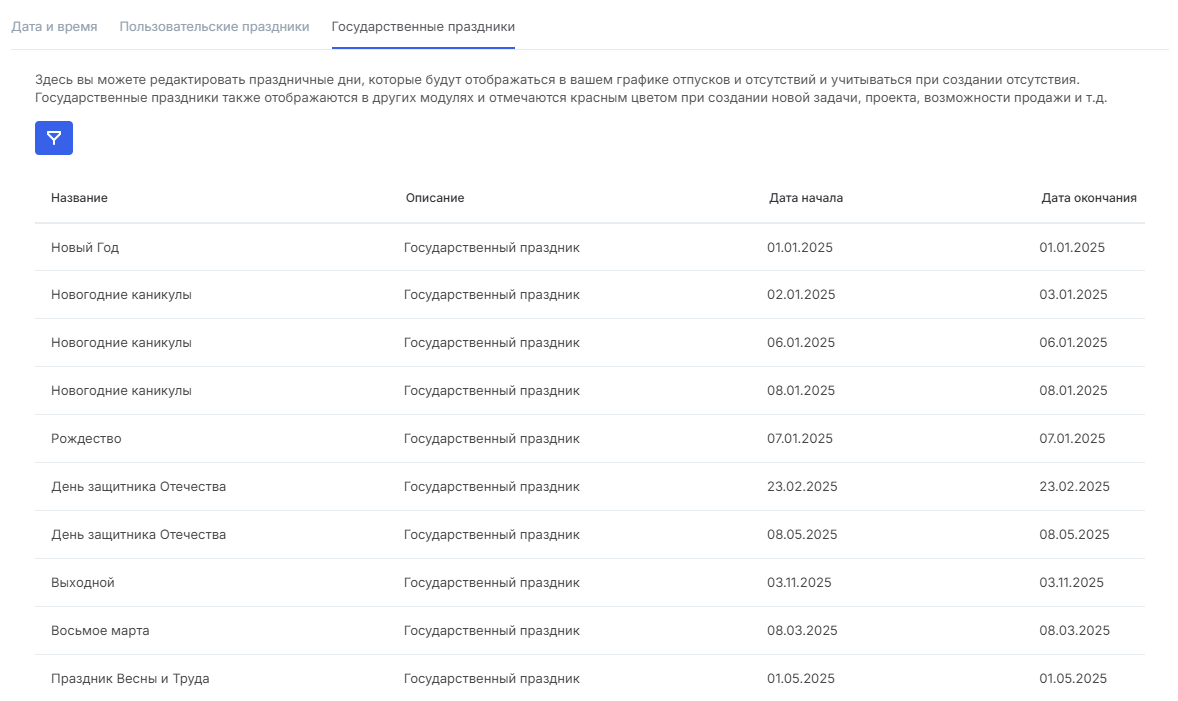The height and width of the screenshot is (701, 1178).
Task: Click the Дата начала column header
Action: [805, 198]
